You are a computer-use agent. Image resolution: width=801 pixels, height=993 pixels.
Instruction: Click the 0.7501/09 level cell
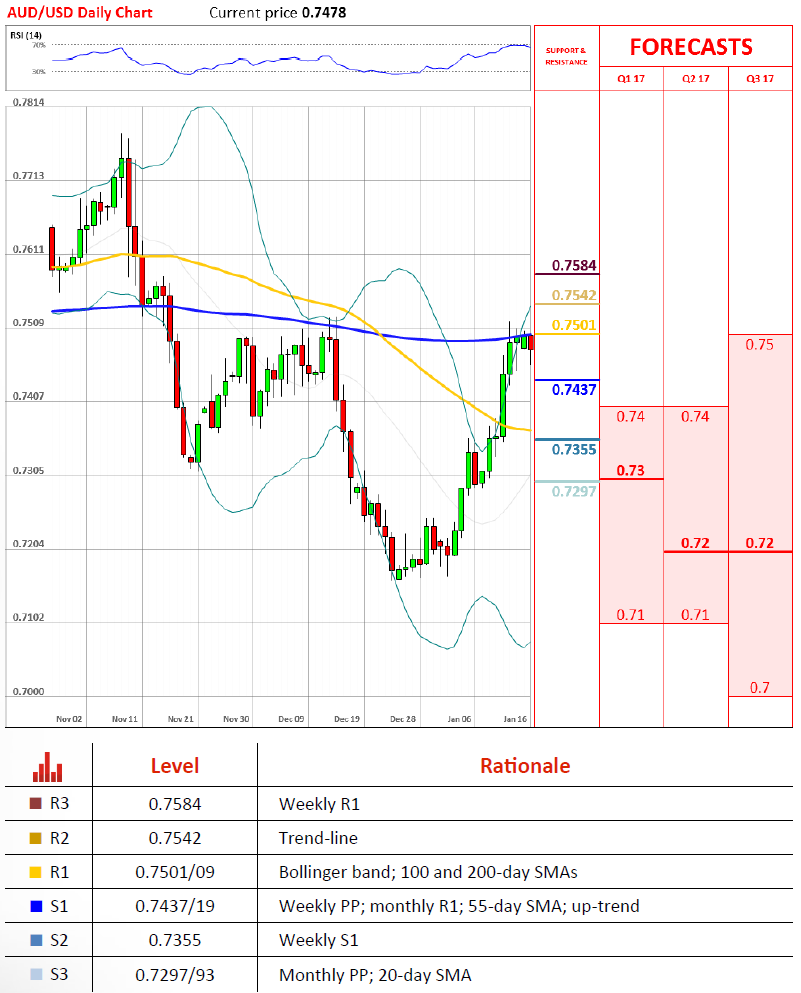175,873
